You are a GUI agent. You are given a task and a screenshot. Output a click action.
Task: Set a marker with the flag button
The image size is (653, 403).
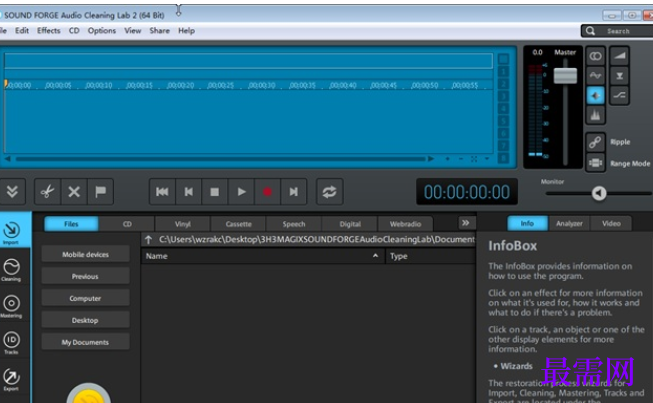click(100, 192)
